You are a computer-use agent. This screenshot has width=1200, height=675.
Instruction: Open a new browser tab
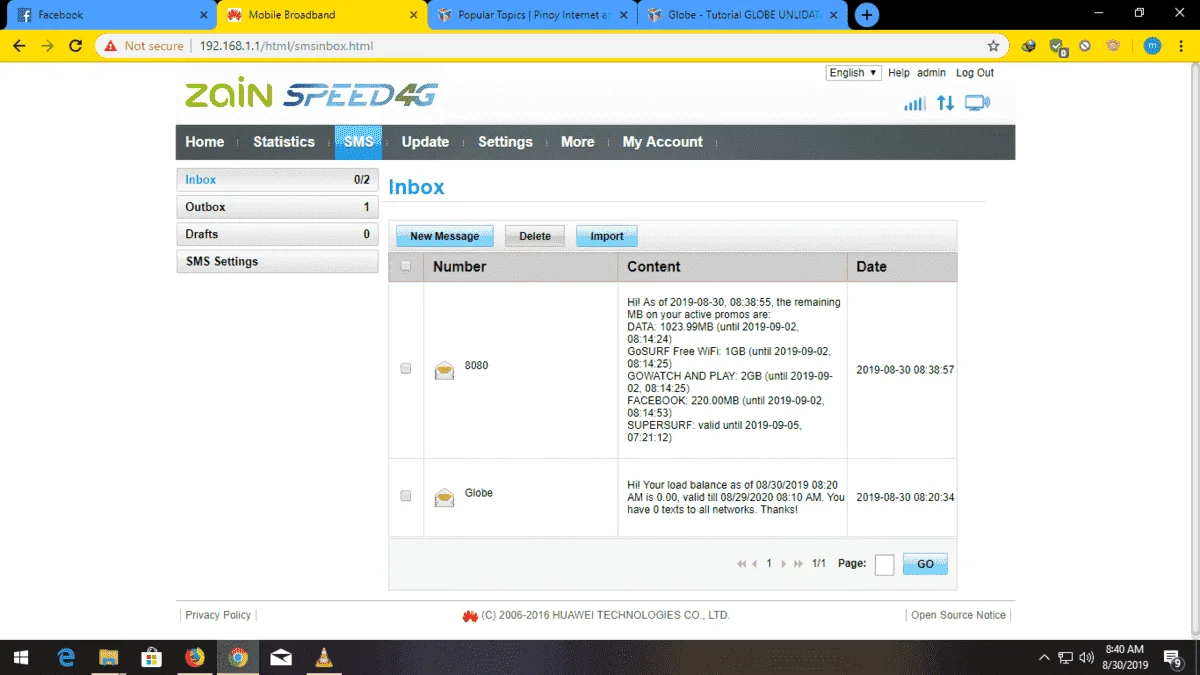click(867, 15)
